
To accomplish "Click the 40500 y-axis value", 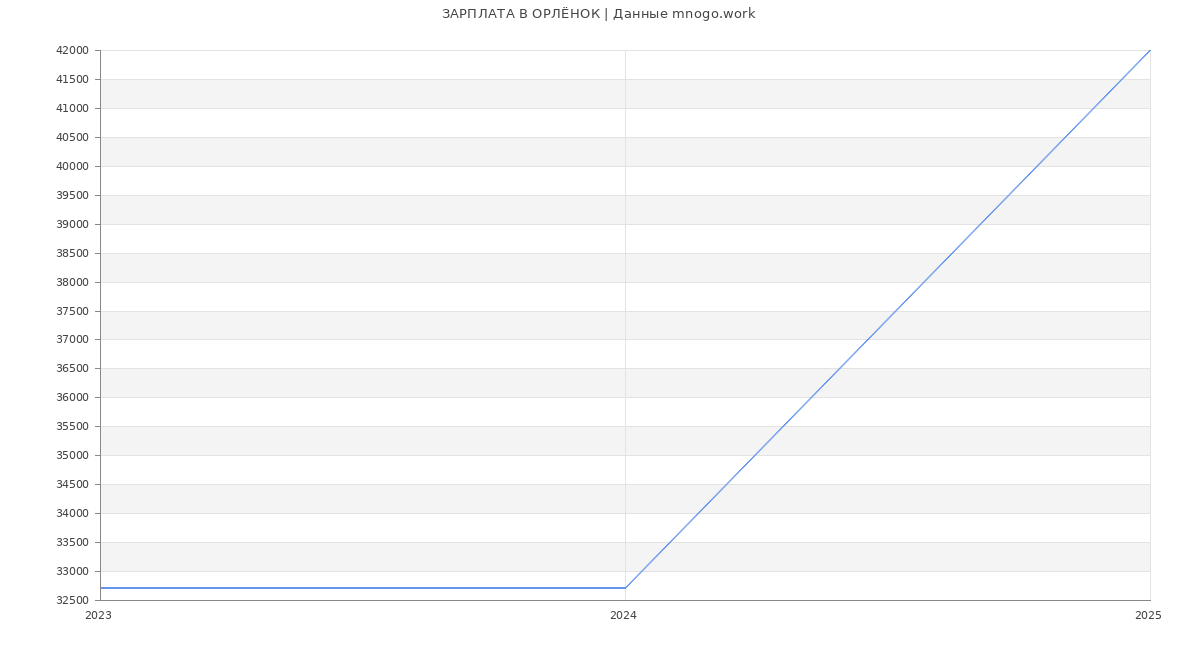I will point(72,138).
